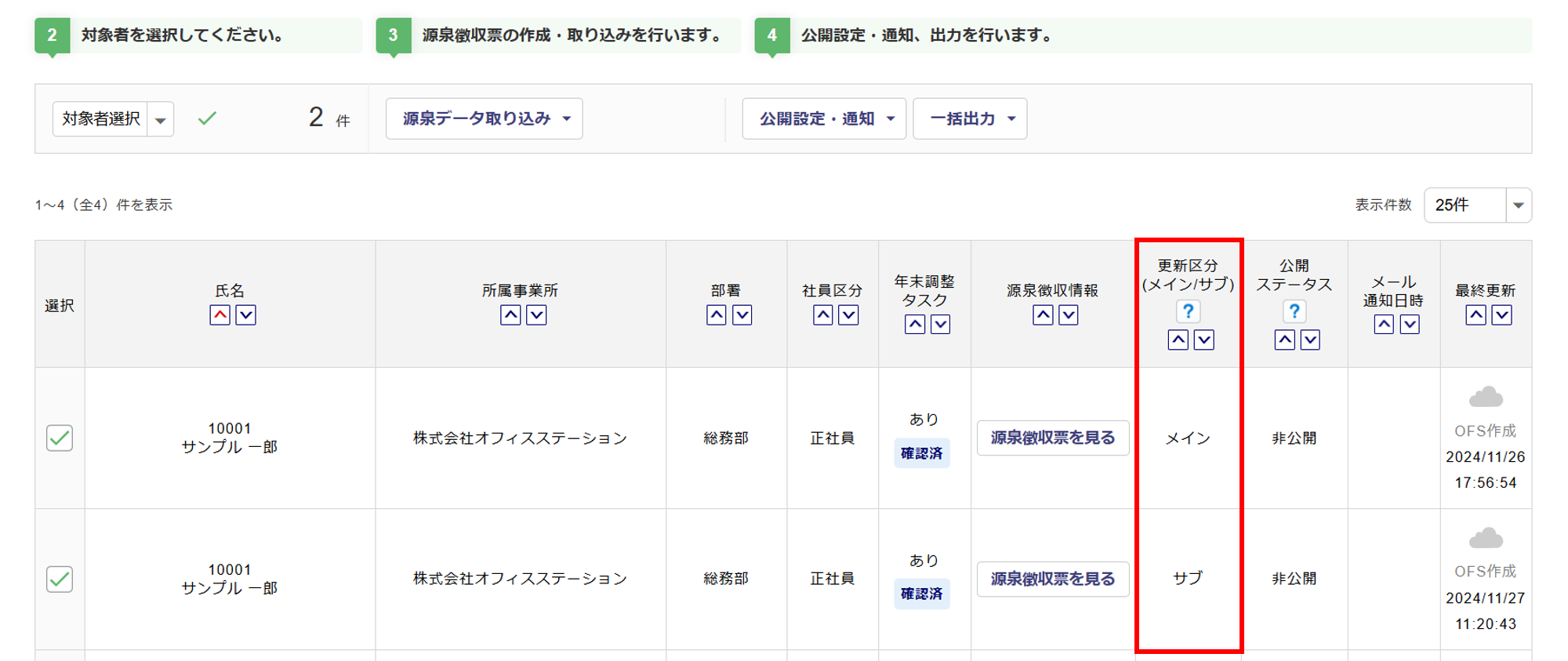Sort 最終更新 column ascending
Viewport: 1568px width, 661px height.
[1475, 315]
